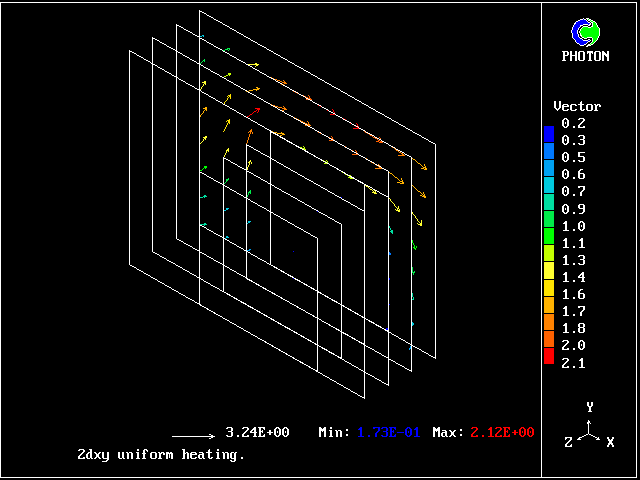
Task: Select the 1.7 value in the legend
Action: [573, 311]
